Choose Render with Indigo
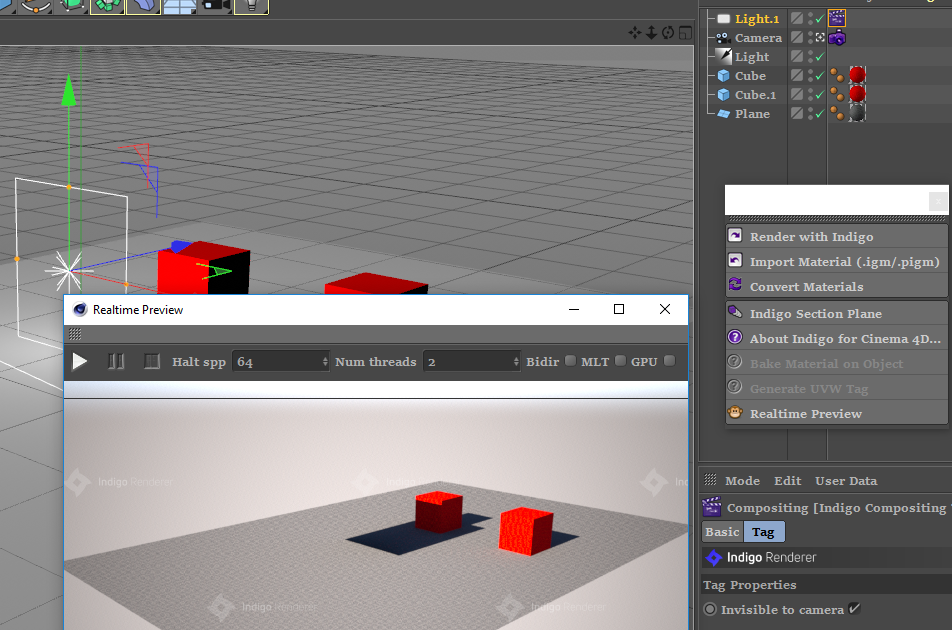This screenshot has width=952, height=630. click(x=811, y=237)
